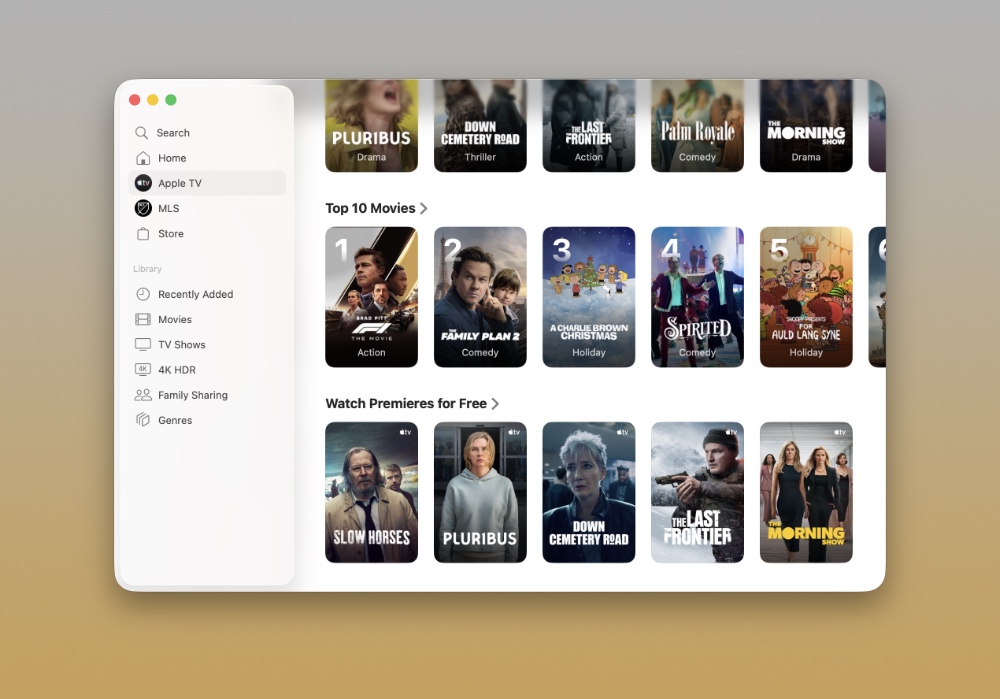Open Watch Premieres for Free heading
The height and width of the screenshot is (699, 1000).
(x=406, y=404)
